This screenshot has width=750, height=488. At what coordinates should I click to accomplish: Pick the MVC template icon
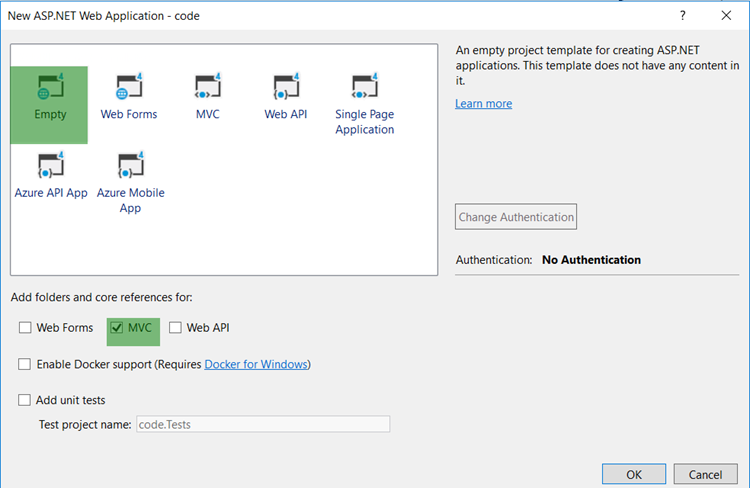tap(207, 87)
